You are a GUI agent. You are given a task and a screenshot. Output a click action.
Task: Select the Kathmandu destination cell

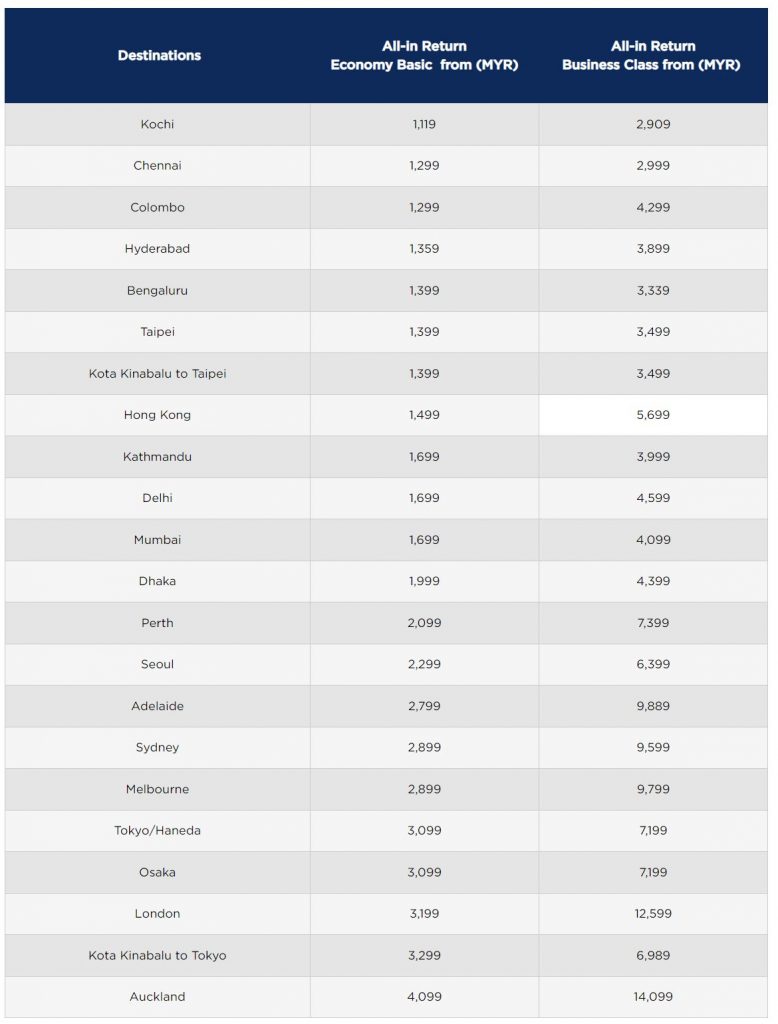[x=157, y=457]
